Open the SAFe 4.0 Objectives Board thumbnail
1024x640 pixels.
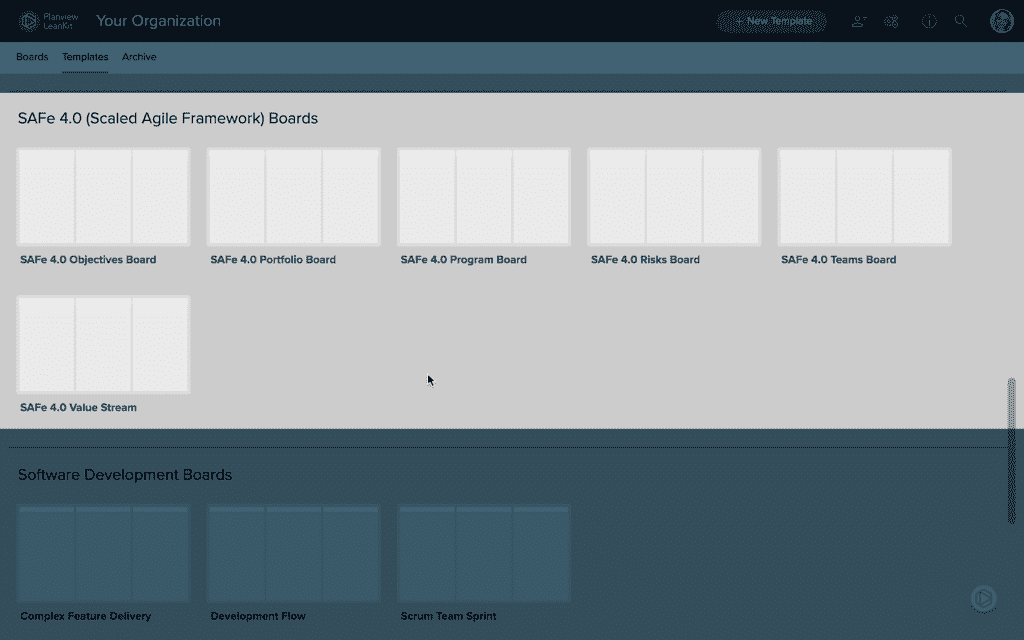pyautogui.click(x=103, y=197)
